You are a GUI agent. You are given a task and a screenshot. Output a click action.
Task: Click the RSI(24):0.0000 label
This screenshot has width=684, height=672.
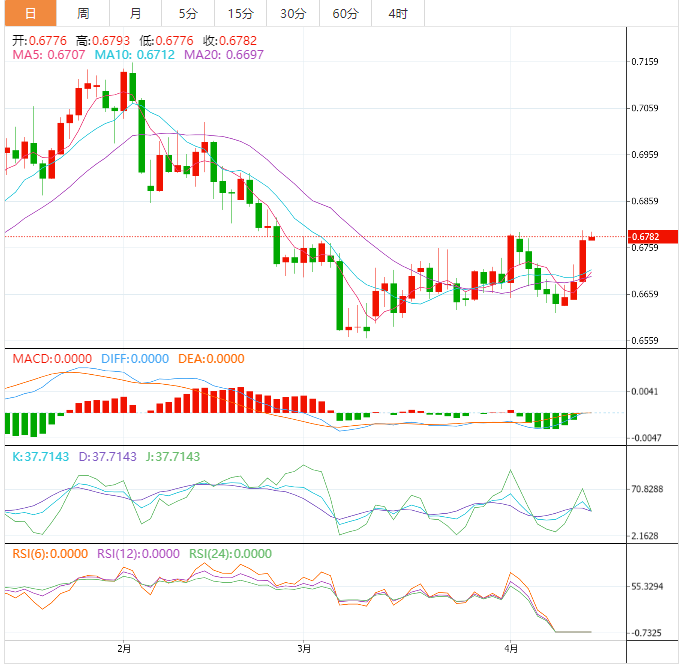coord(230,554)
